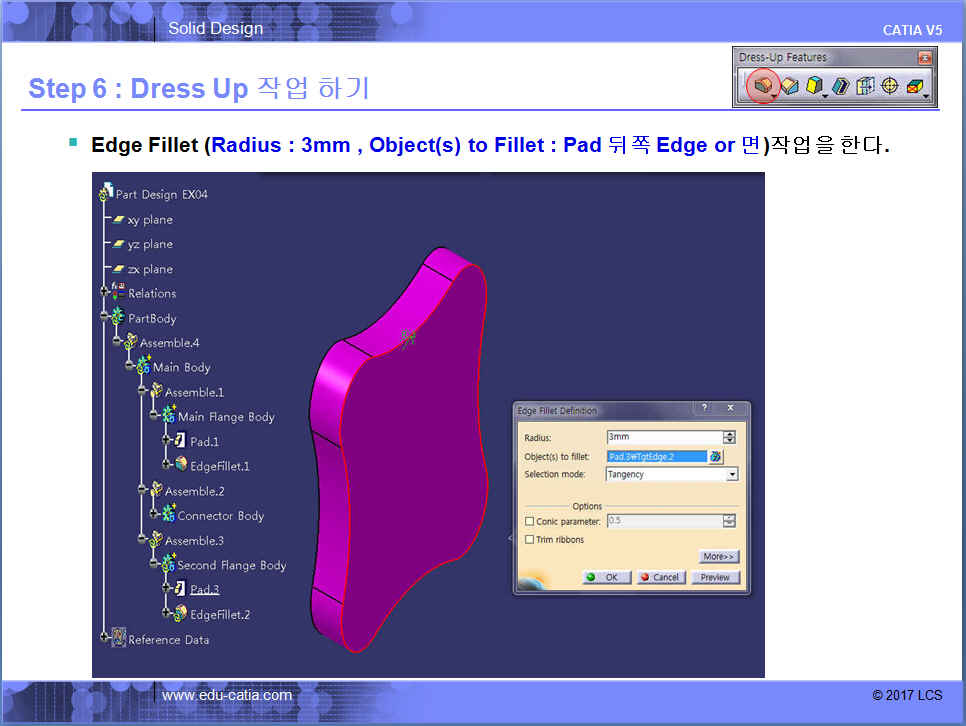The image size is (966, 726).
Task: Check the Trim ribbons option
Action: click(x=529, y=540)
